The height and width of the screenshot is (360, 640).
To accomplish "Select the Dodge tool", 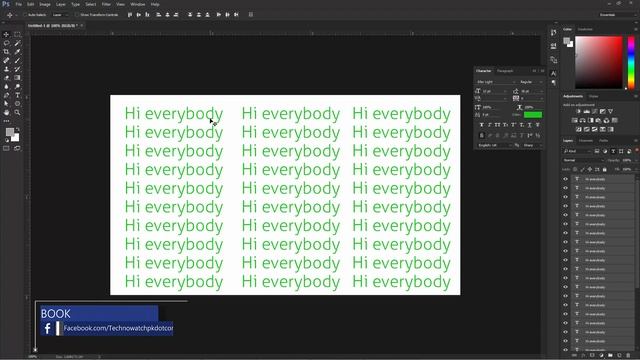I will tap(17, 87).
